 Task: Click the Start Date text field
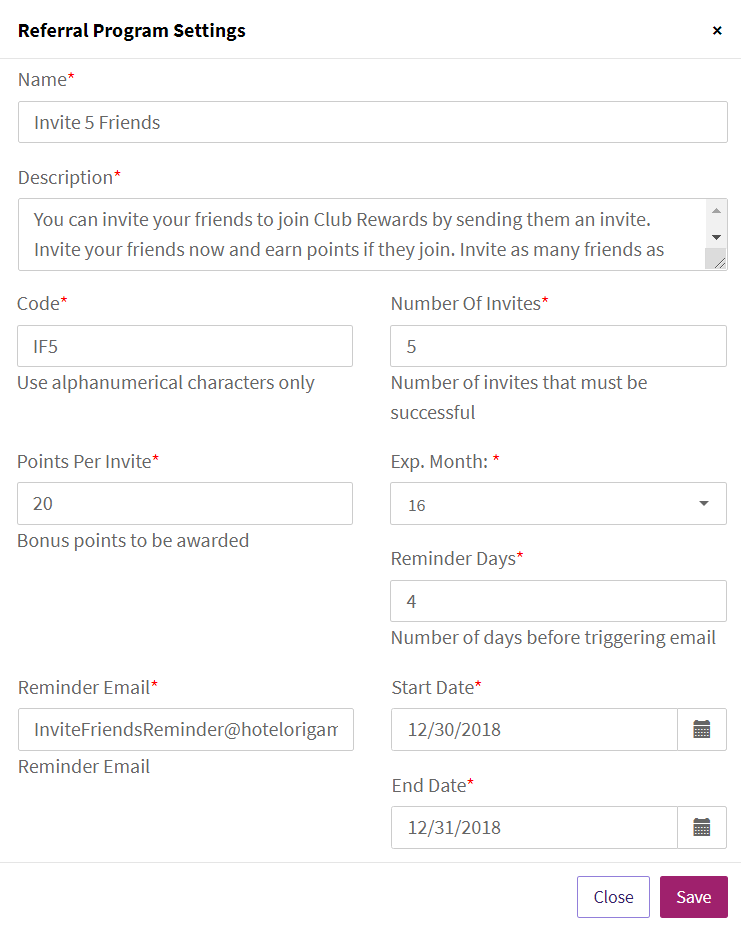point(534,729)
